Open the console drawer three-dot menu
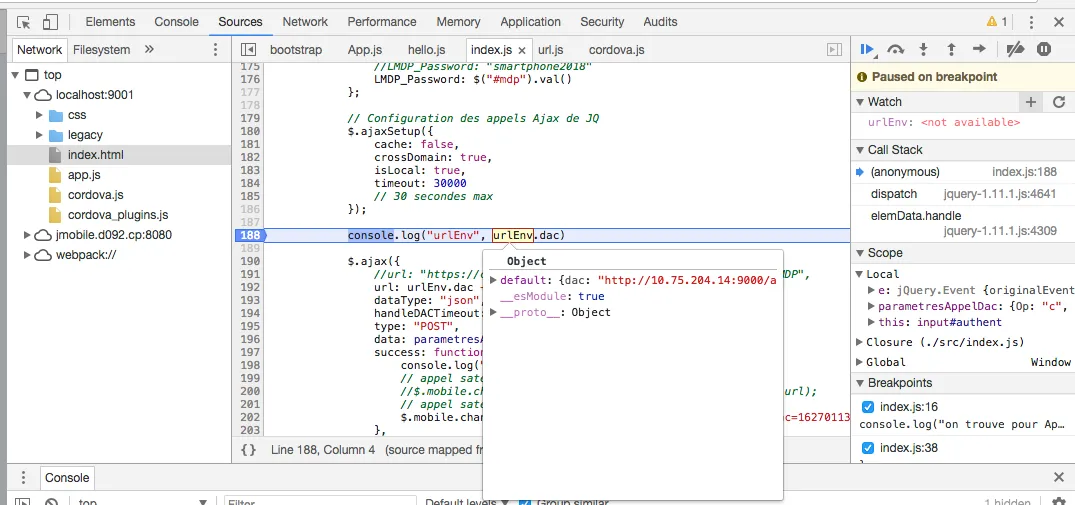1075x505 pixels. coord(23,478)
